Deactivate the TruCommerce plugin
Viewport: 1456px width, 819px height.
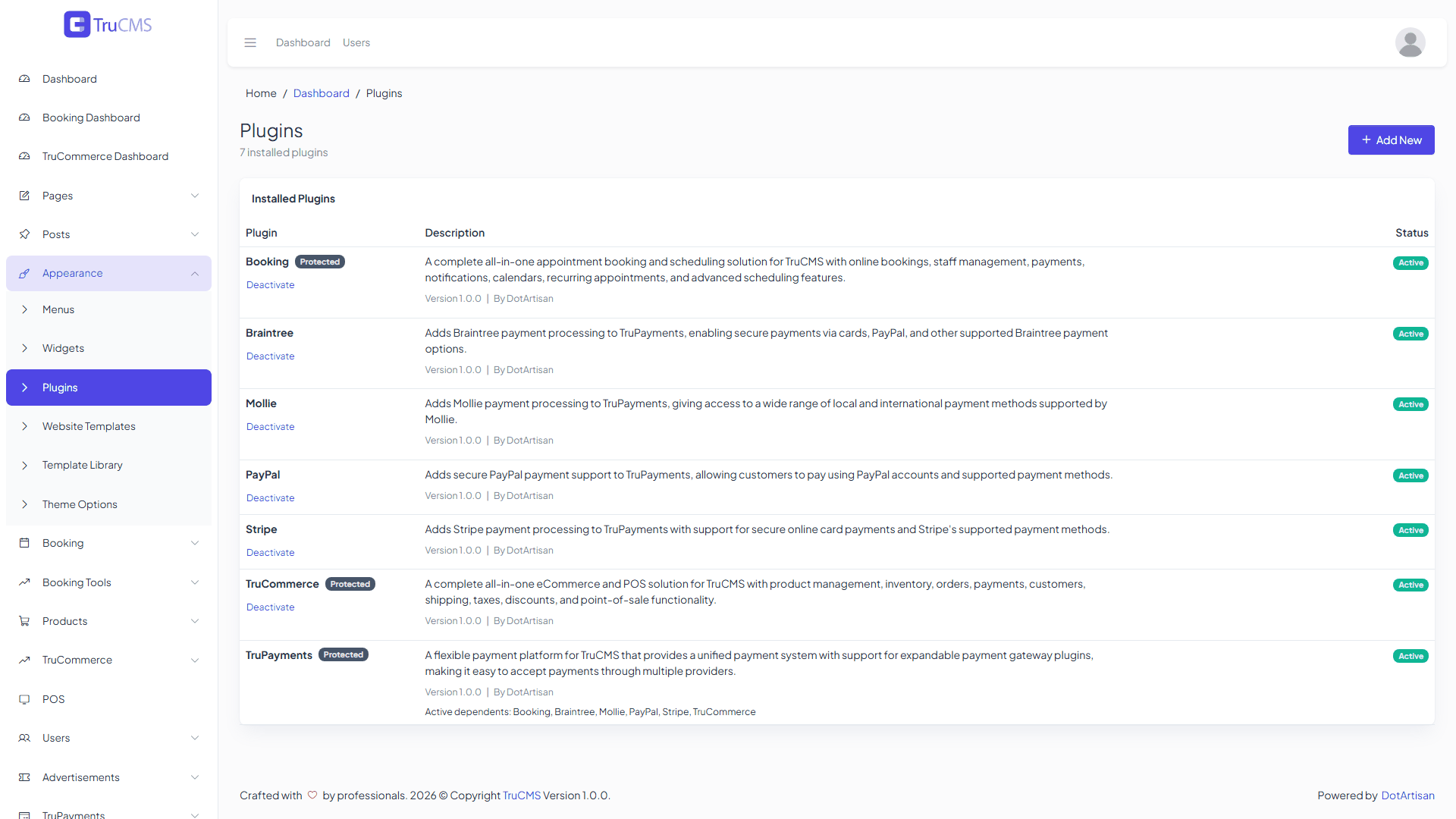270,607
